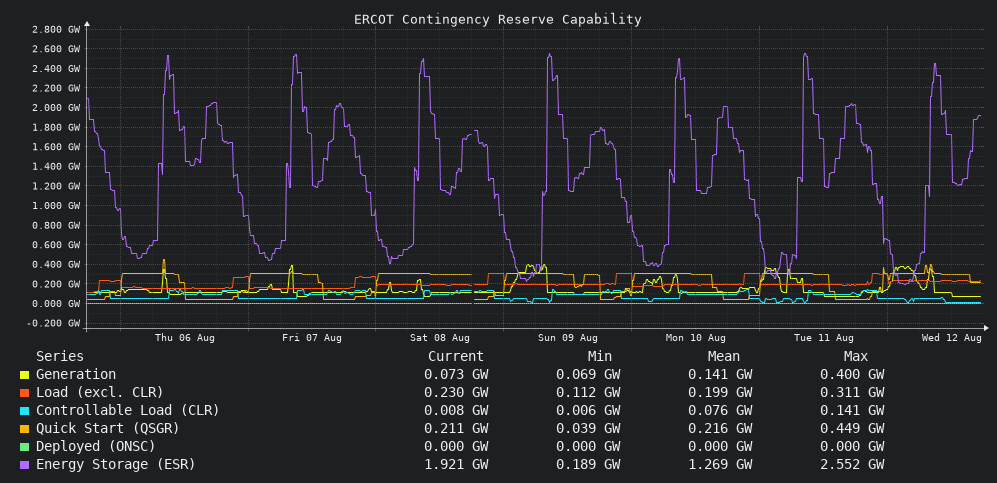Click the 2.000 GW y-axis label

click(56, 107)
